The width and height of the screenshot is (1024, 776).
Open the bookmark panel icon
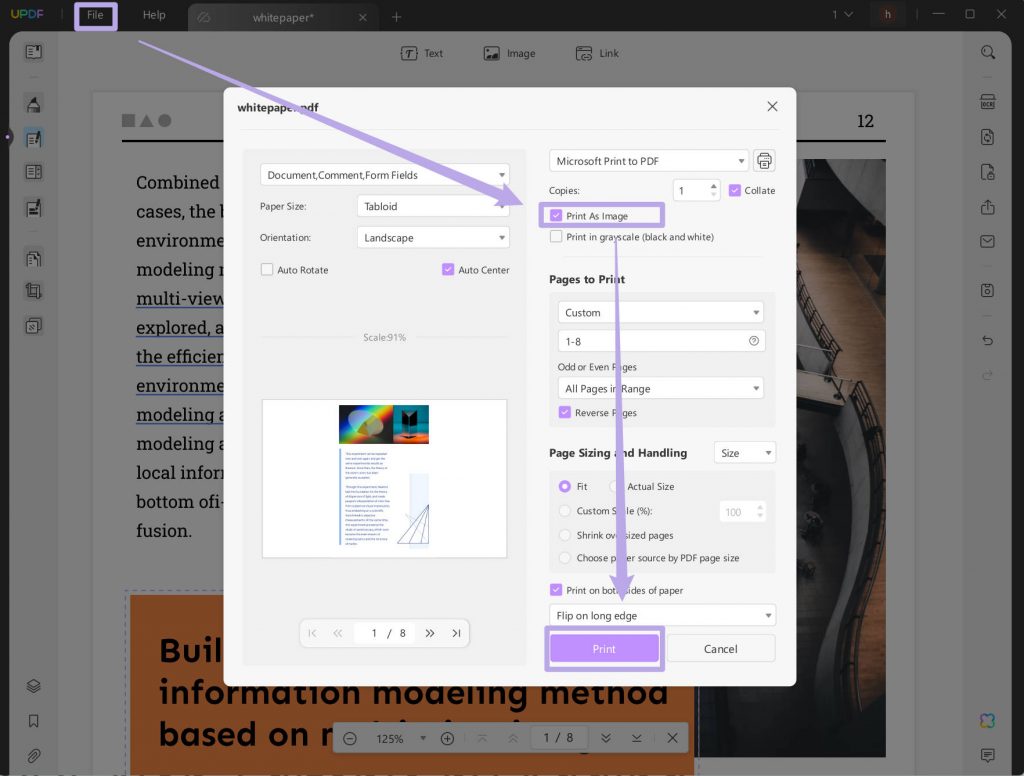(33, 721)
